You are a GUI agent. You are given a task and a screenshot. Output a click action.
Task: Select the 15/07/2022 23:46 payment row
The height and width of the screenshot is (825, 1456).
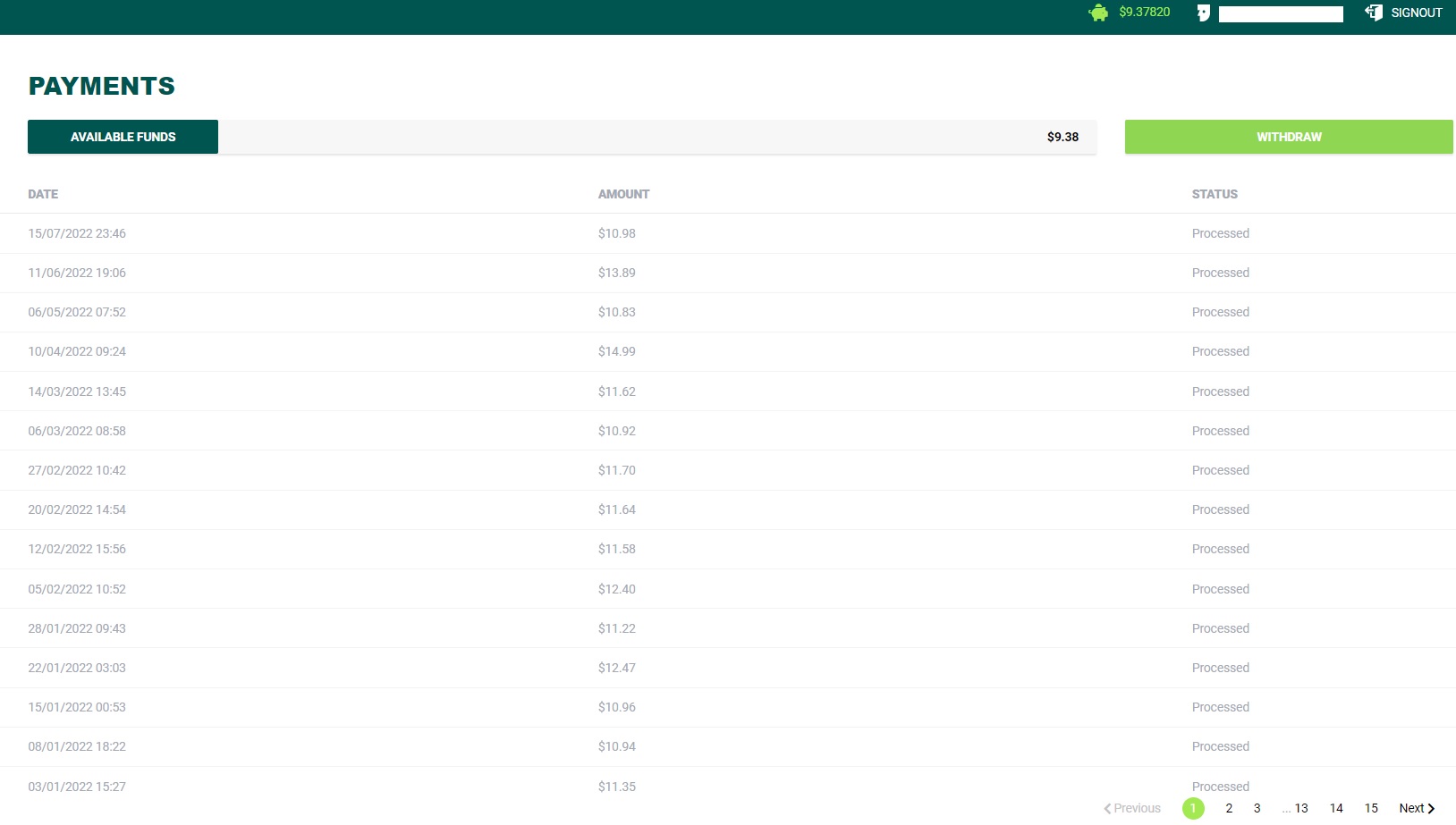(x=728, y=233)
